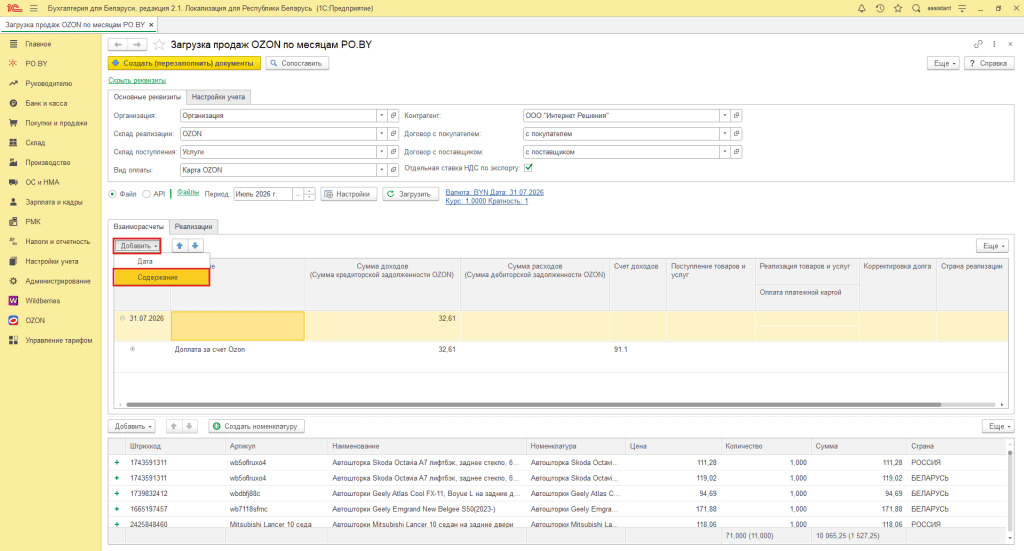Screen dimensions: 1024x551
Task: Move row down with blue arrow
Action: tap(195, 246)
